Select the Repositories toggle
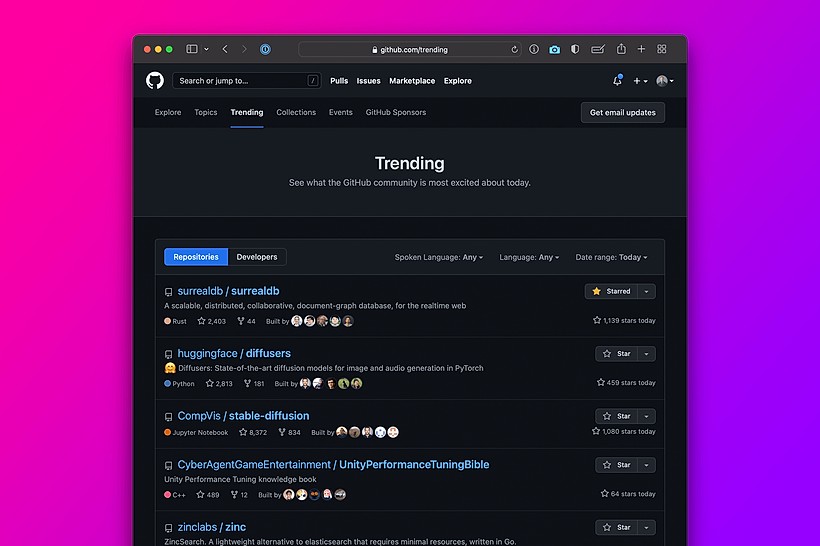 point(196,257)
